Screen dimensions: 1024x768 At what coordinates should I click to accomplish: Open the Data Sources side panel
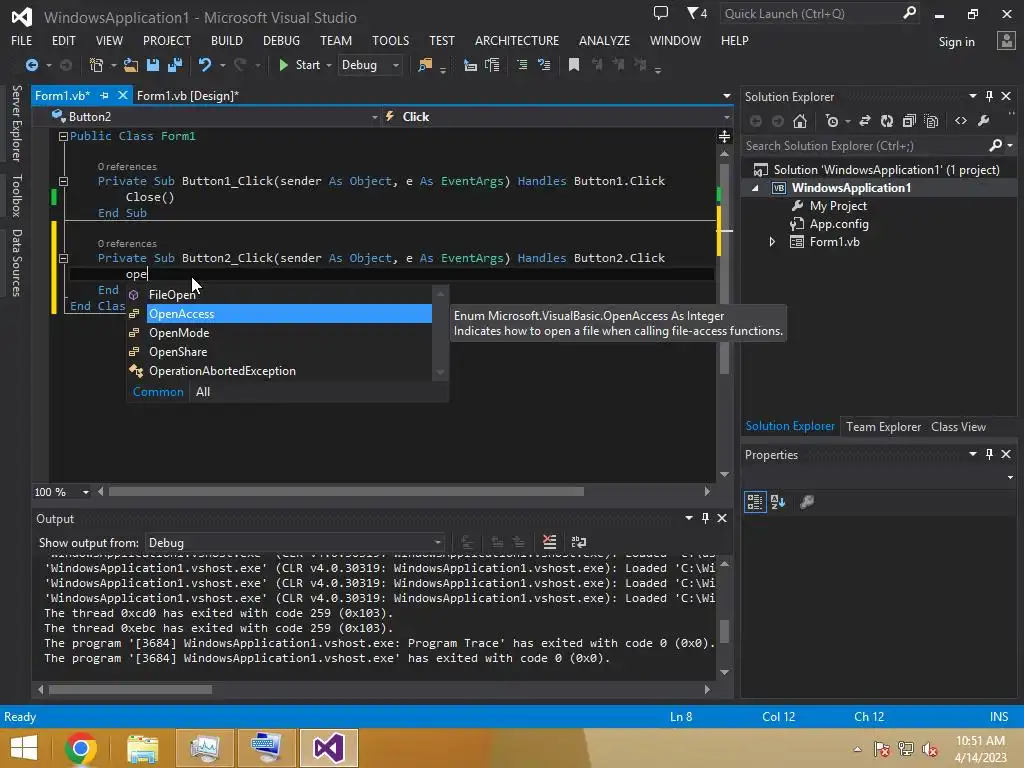point(16,263)
